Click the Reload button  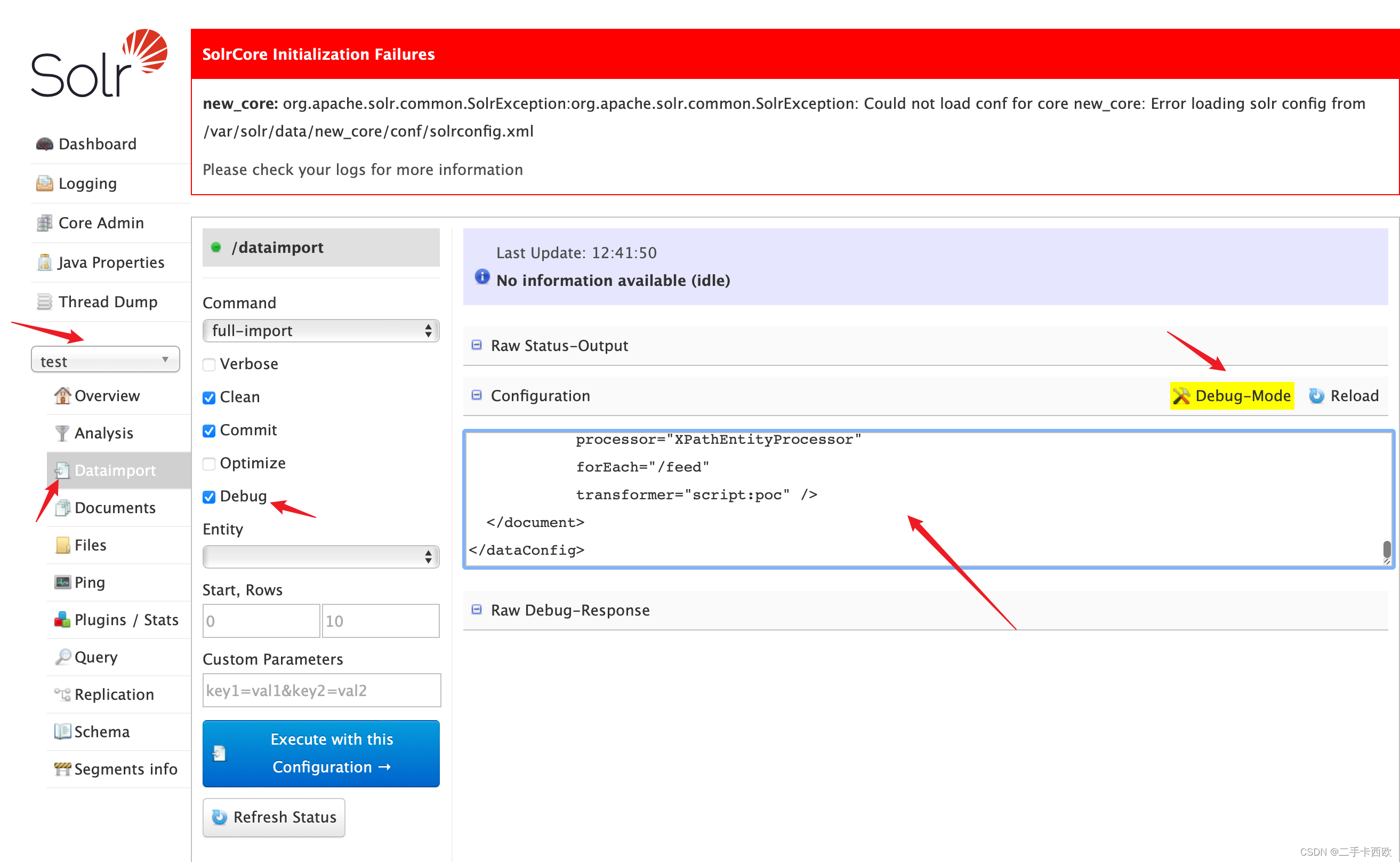(1343, 396)
